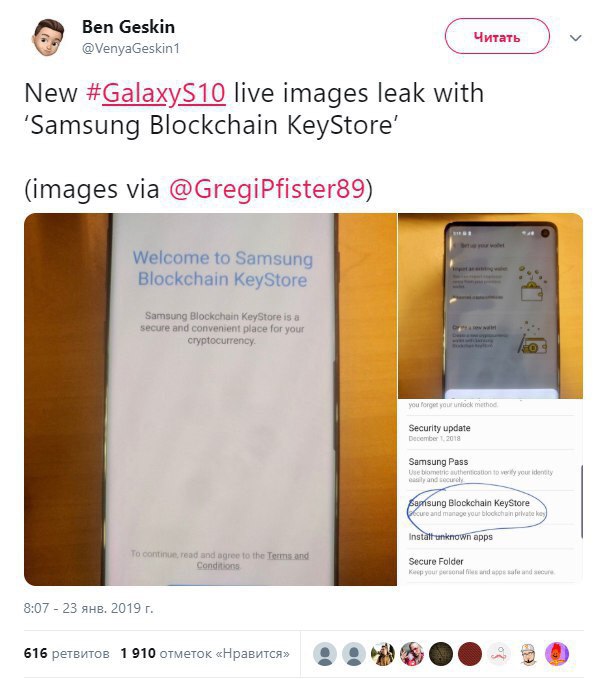603x679 pixels.
Task: Open first gray default liker avatar
Action: (325, 654)
